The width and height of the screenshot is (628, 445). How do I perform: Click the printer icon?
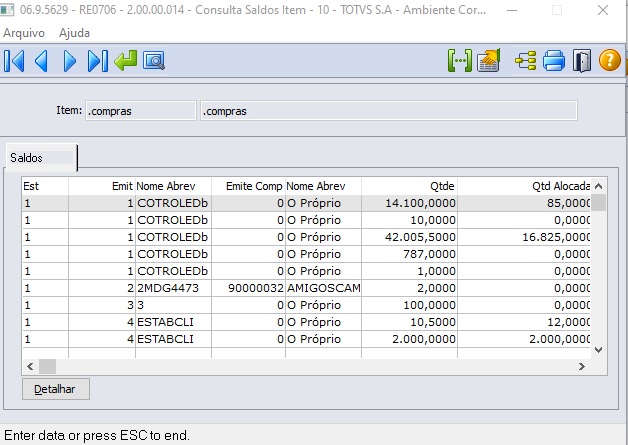(554, 61)
